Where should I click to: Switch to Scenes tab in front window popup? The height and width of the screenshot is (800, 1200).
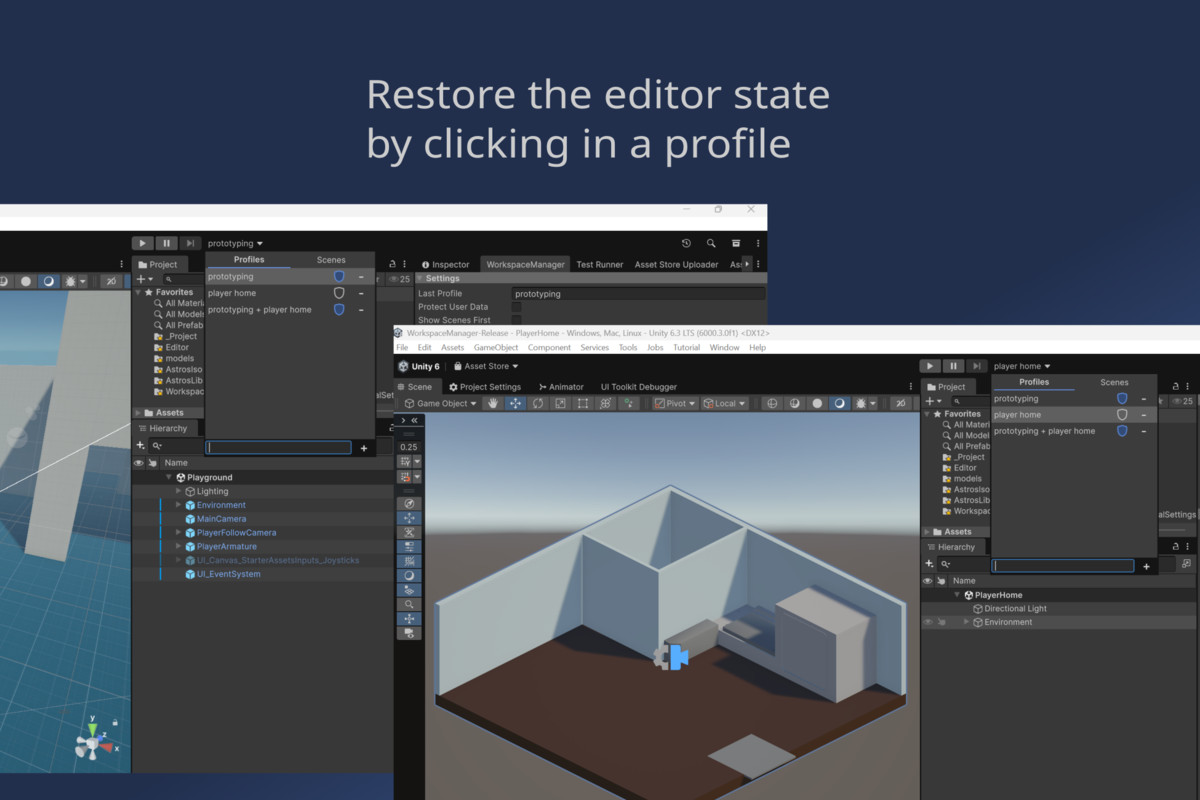point(1114,382)
